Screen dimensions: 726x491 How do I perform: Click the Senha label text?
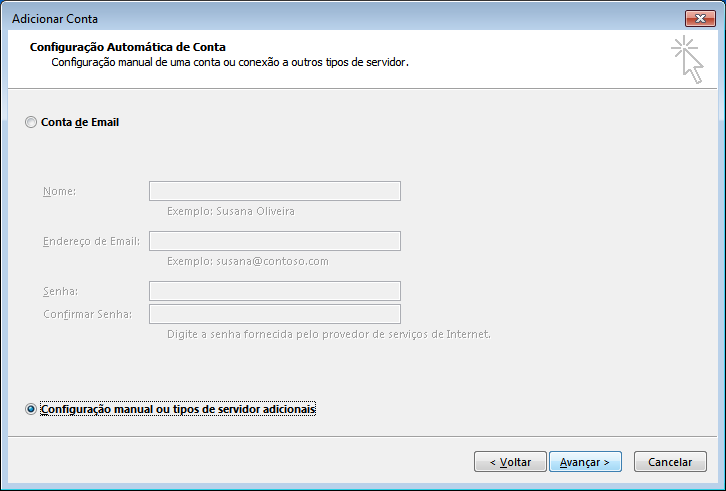(61, 291)
